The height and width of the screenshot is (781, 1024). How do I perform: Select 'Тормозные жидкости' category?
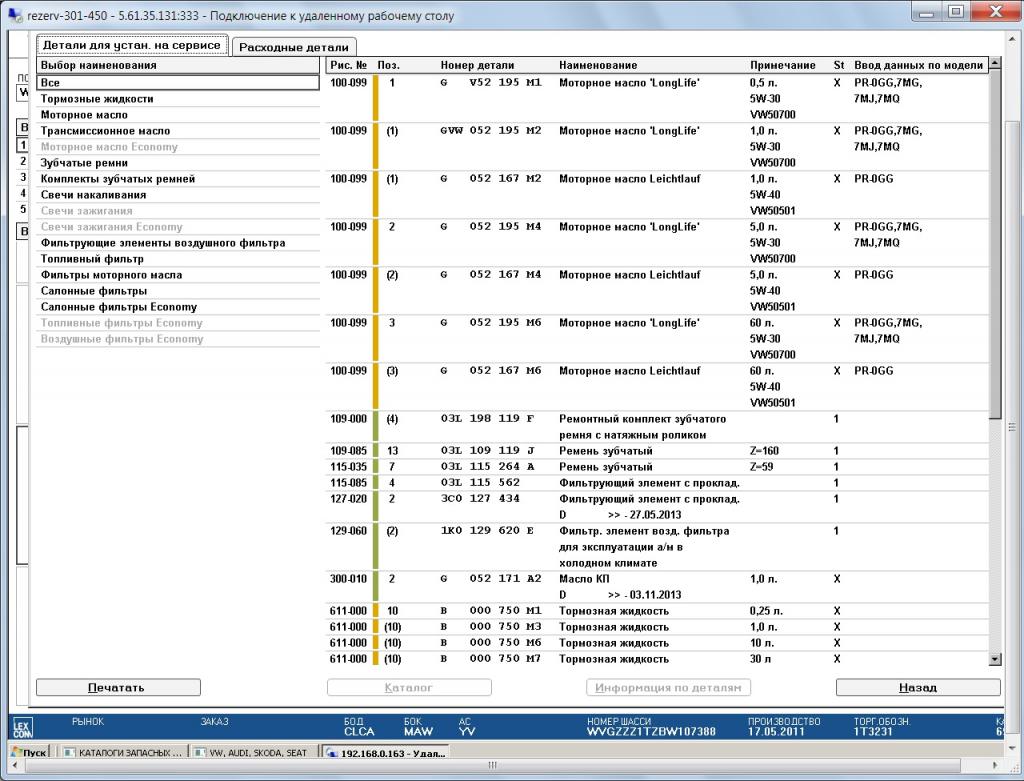point(178,99)
